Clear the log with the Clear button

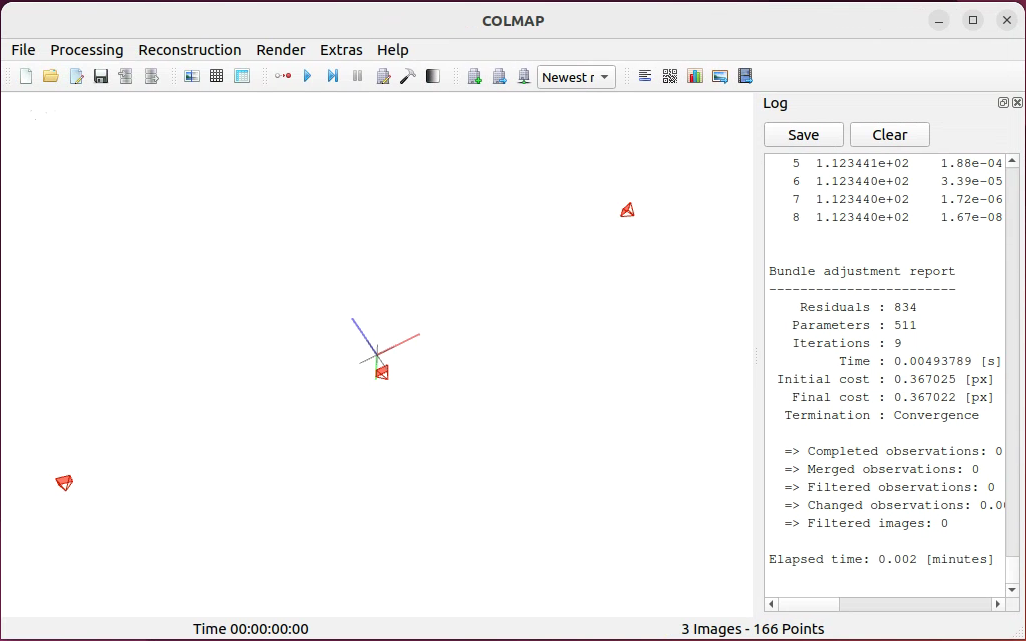point(890,135)
